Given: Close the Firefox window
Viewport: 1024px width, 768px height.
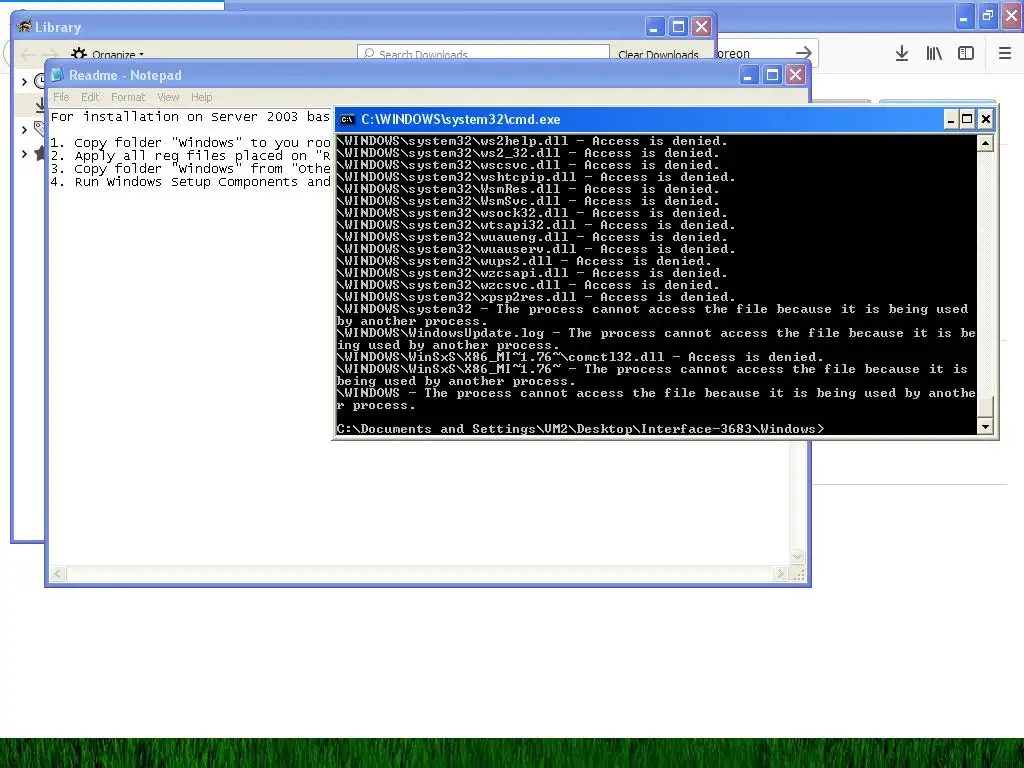Looking at the screenshot, I should coord(1012,16).
